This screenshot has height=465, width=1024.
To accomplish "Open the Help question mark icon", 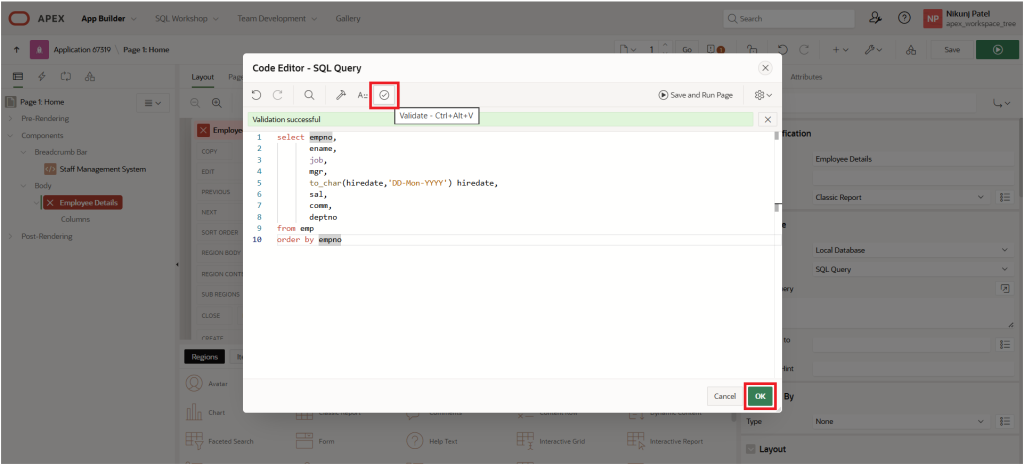I will (904, 18).
